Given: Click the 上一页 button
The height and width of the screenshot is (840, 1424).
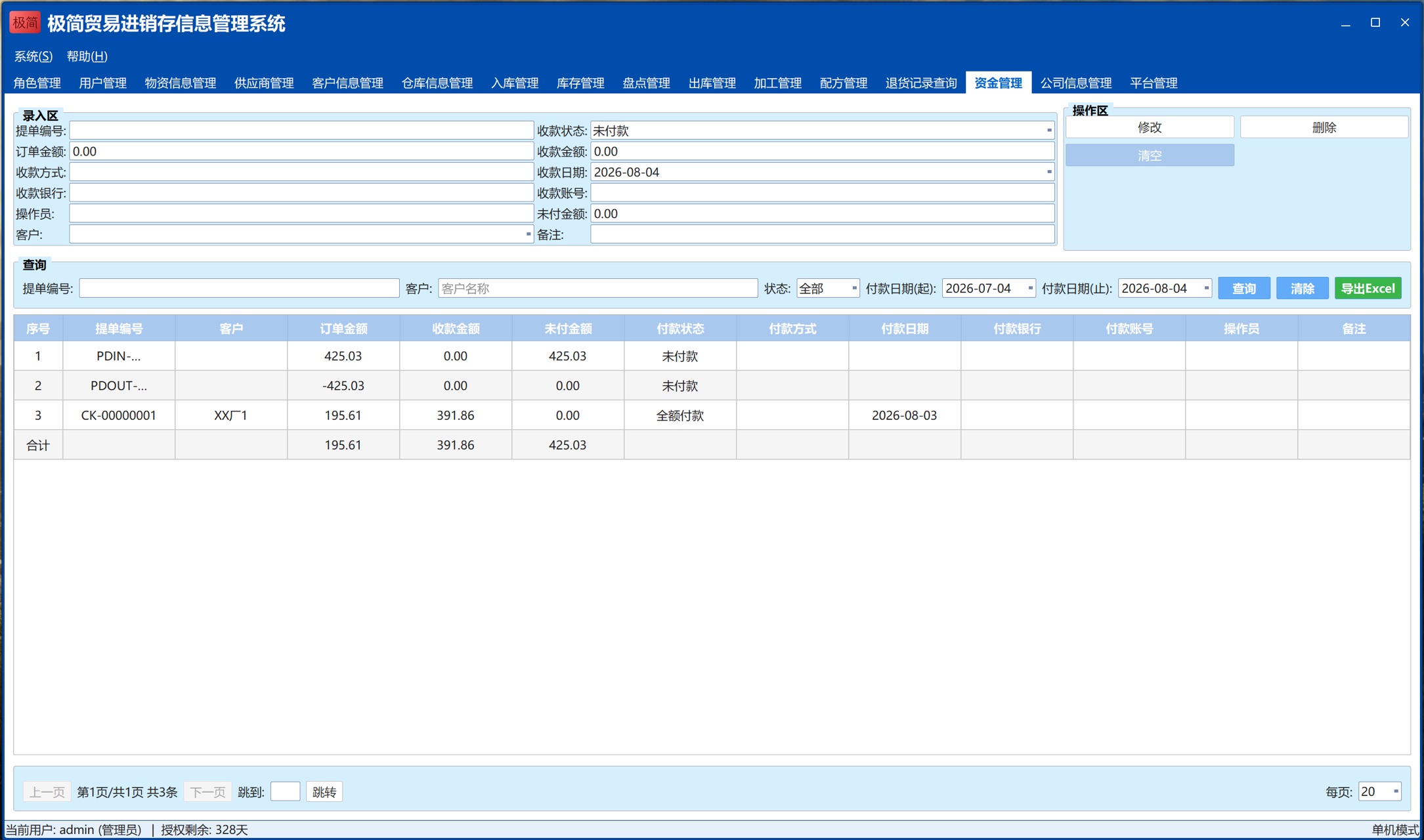Looking at the screenshot, I should 47,791.
